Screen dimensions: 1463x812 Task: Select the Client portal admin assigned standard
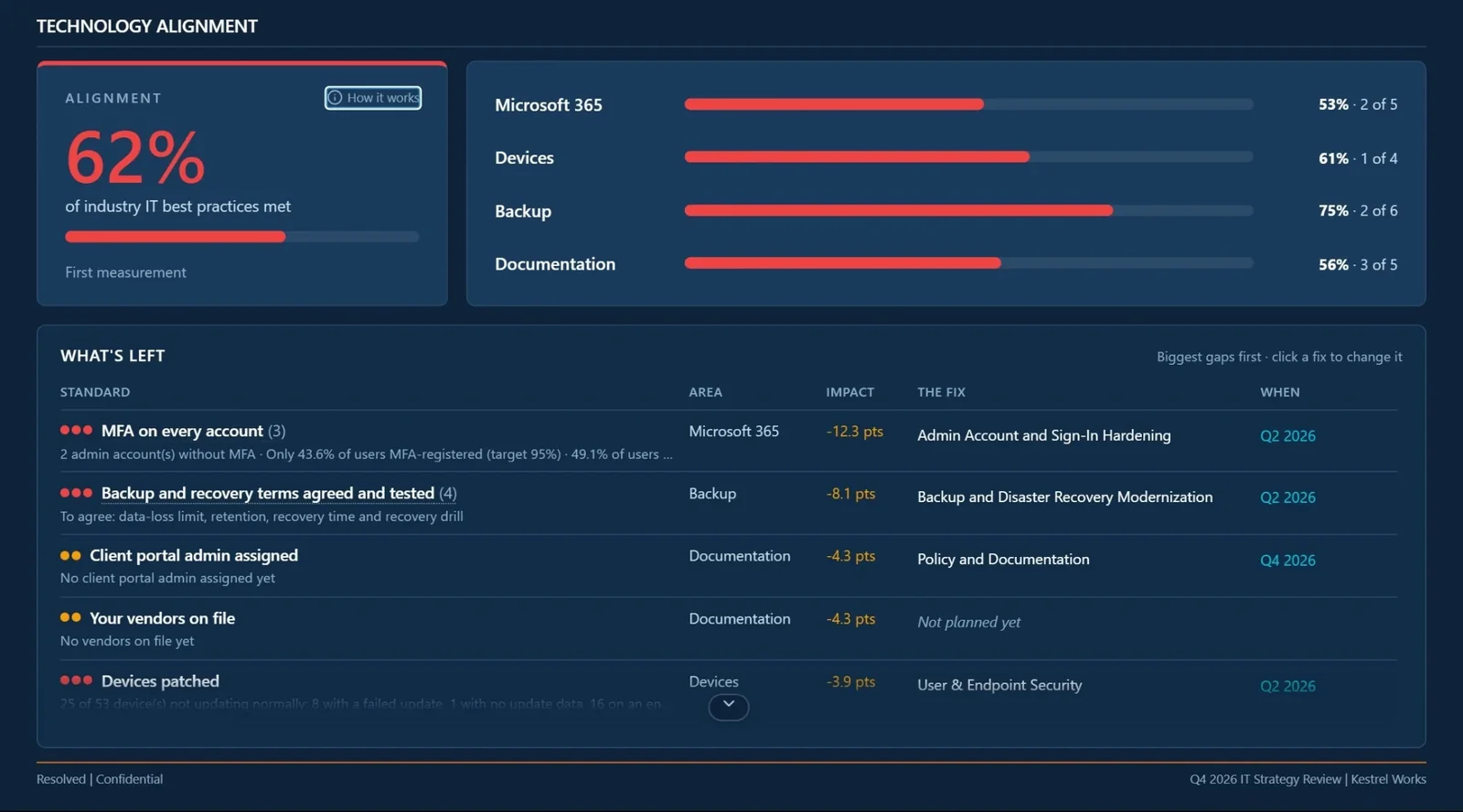[x=194, y=555]
